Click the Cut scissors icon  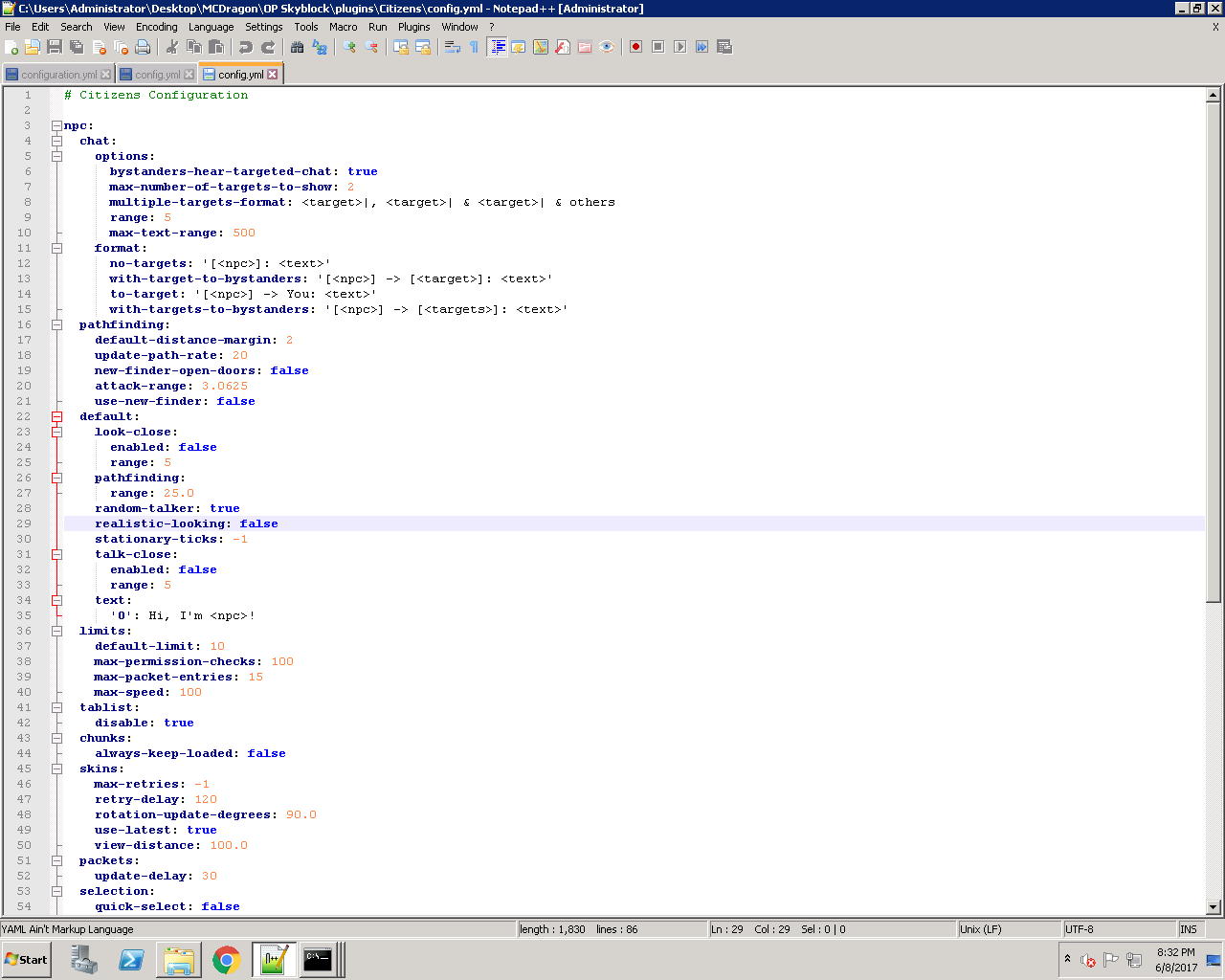(172, 47)
